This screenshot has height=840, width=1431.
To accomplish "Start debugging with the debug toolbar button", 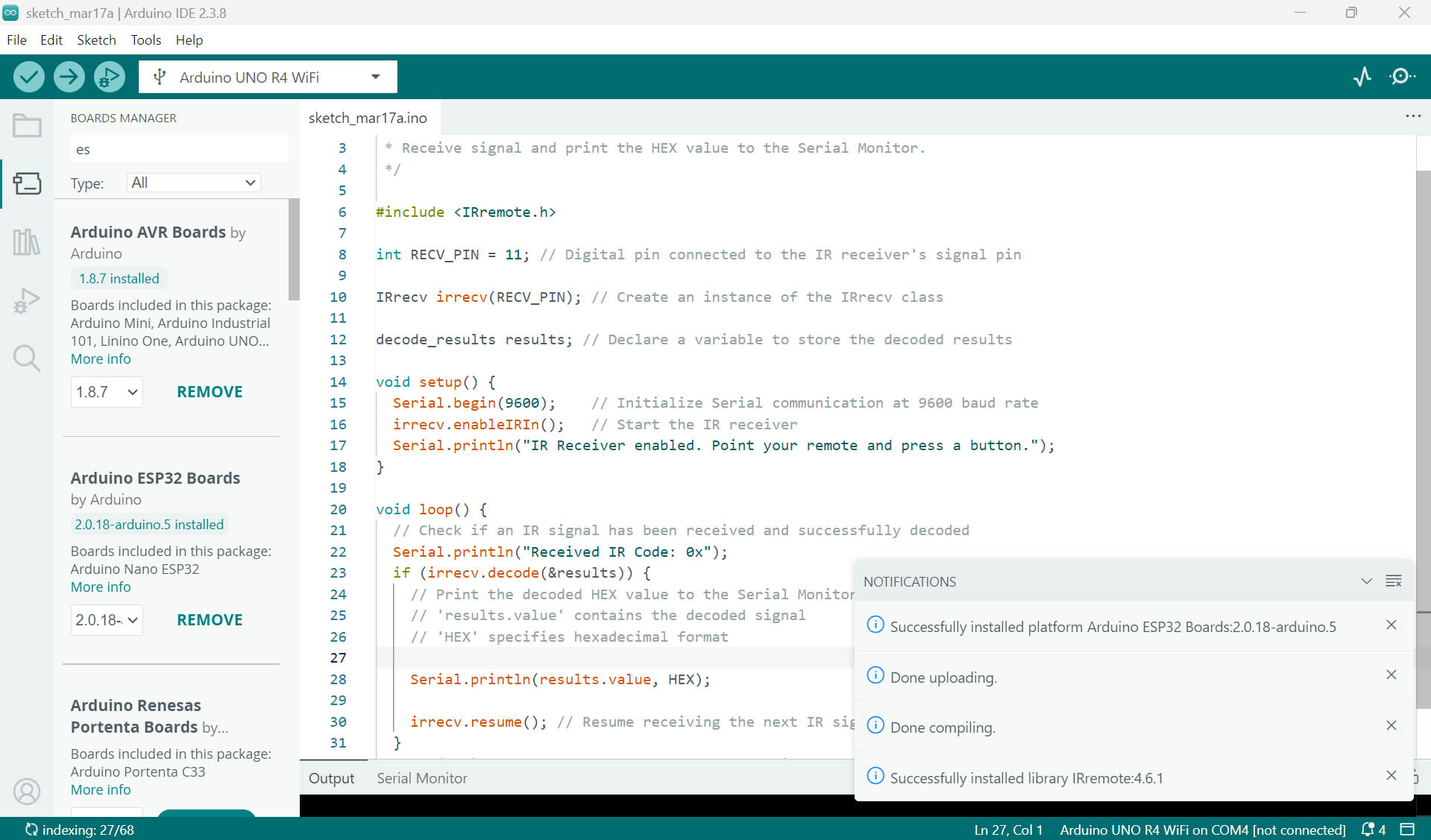I will click(110, 77).
